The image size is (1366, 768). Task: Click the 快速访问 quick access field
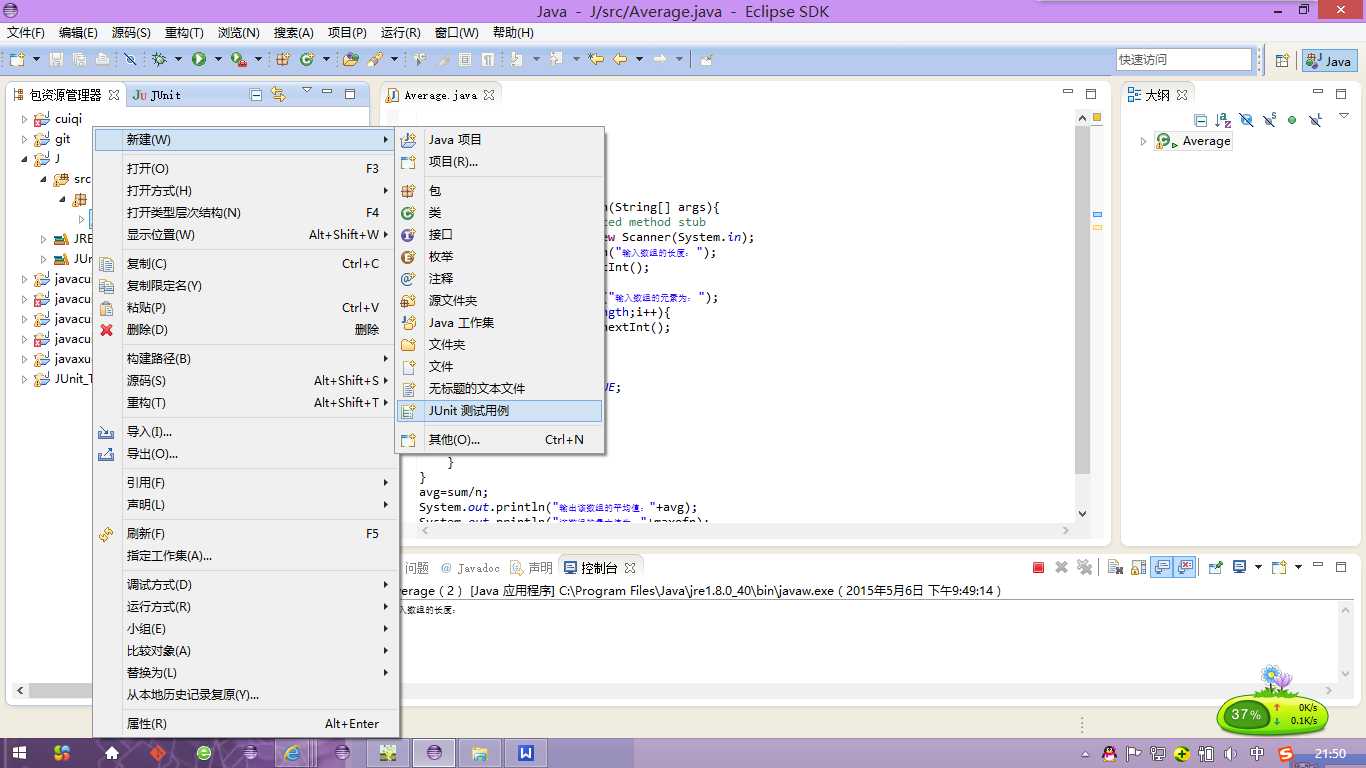pyautogui.click(x=1184, y=60)
